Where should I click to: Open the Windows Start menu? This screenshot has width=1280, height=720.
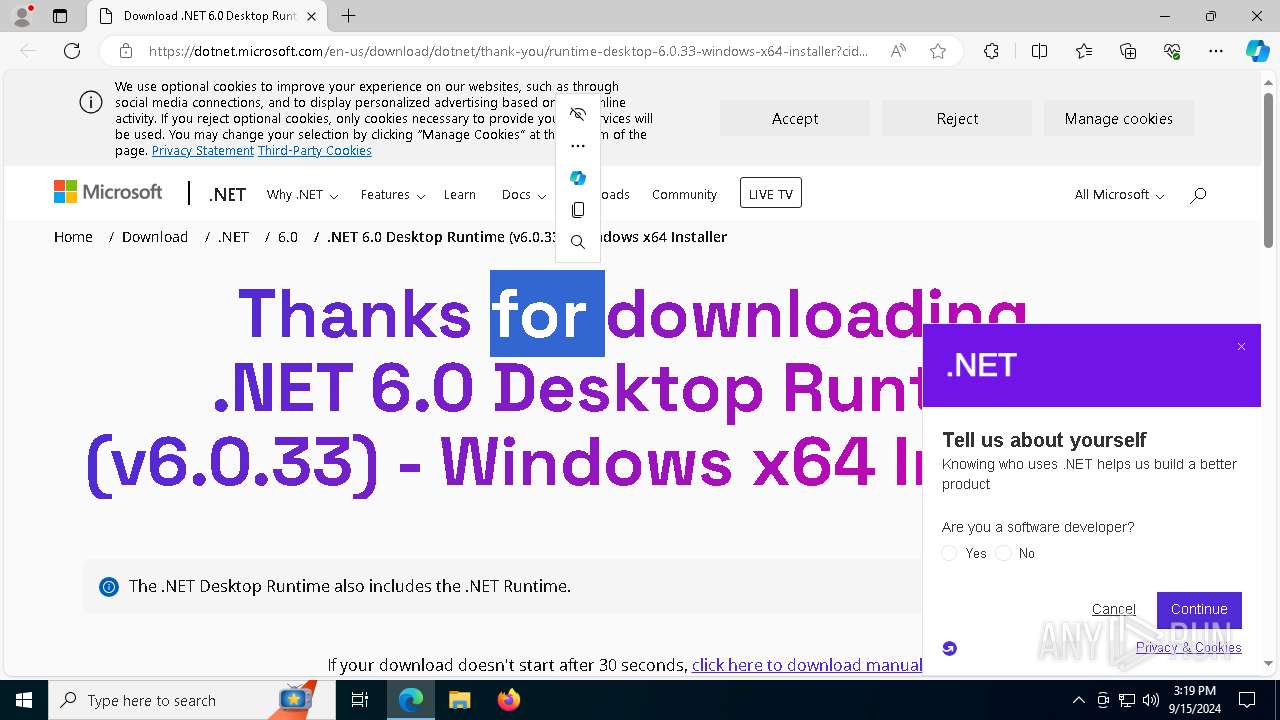point(24,700)
